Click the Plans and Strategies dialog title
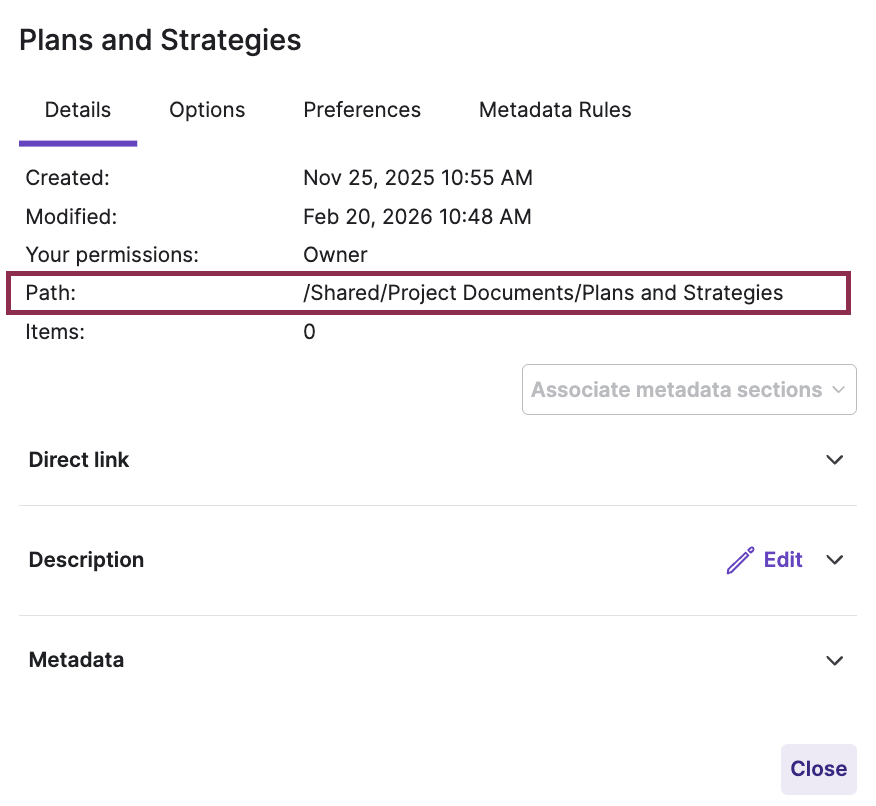The image size is (876, 806). click(160, 40)
